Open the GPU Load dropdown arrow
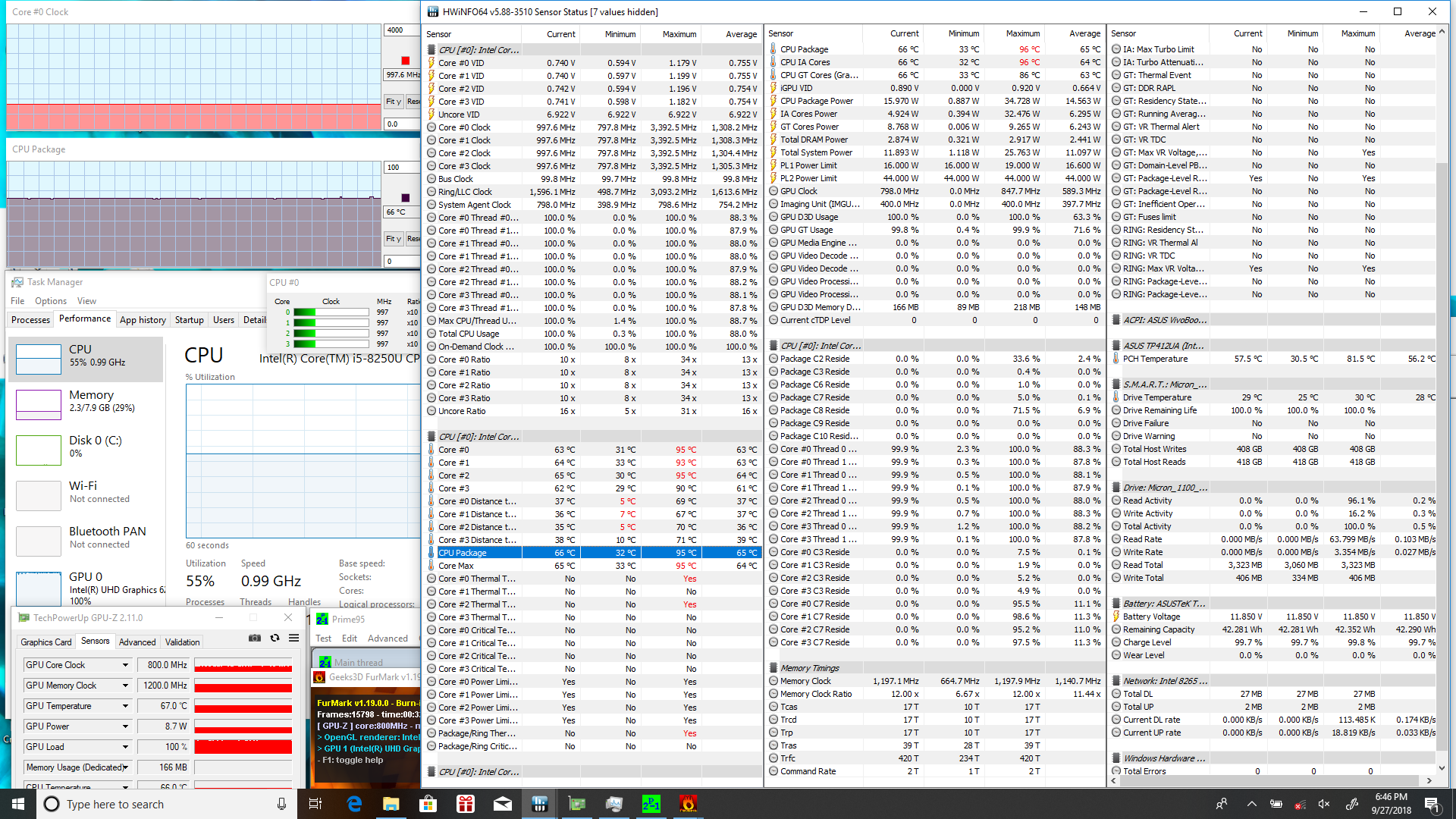The height and width of the screenshot is (819, 1456). pyautogui.click(x=125, y=747)
